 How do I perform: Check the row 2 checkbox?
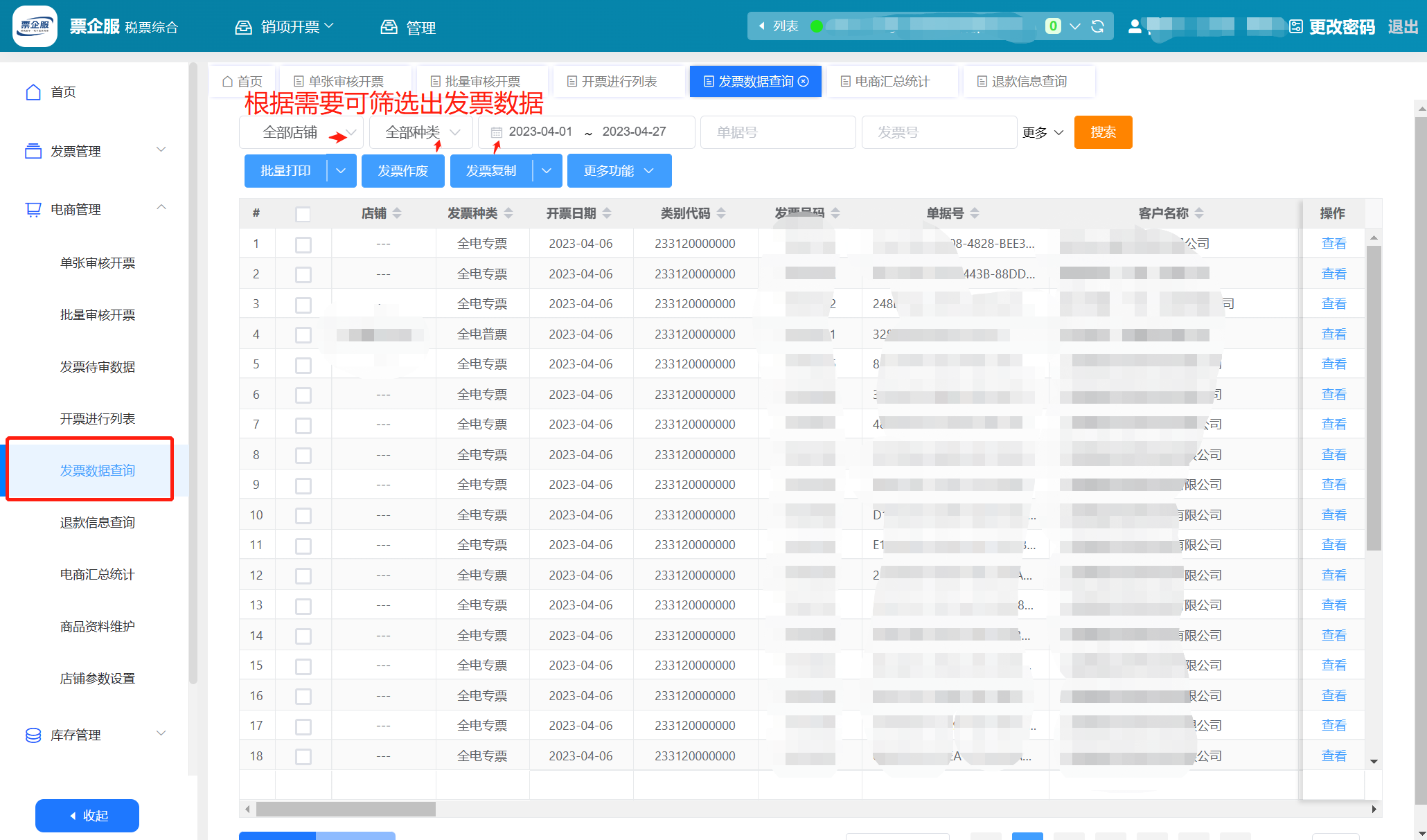303,274
